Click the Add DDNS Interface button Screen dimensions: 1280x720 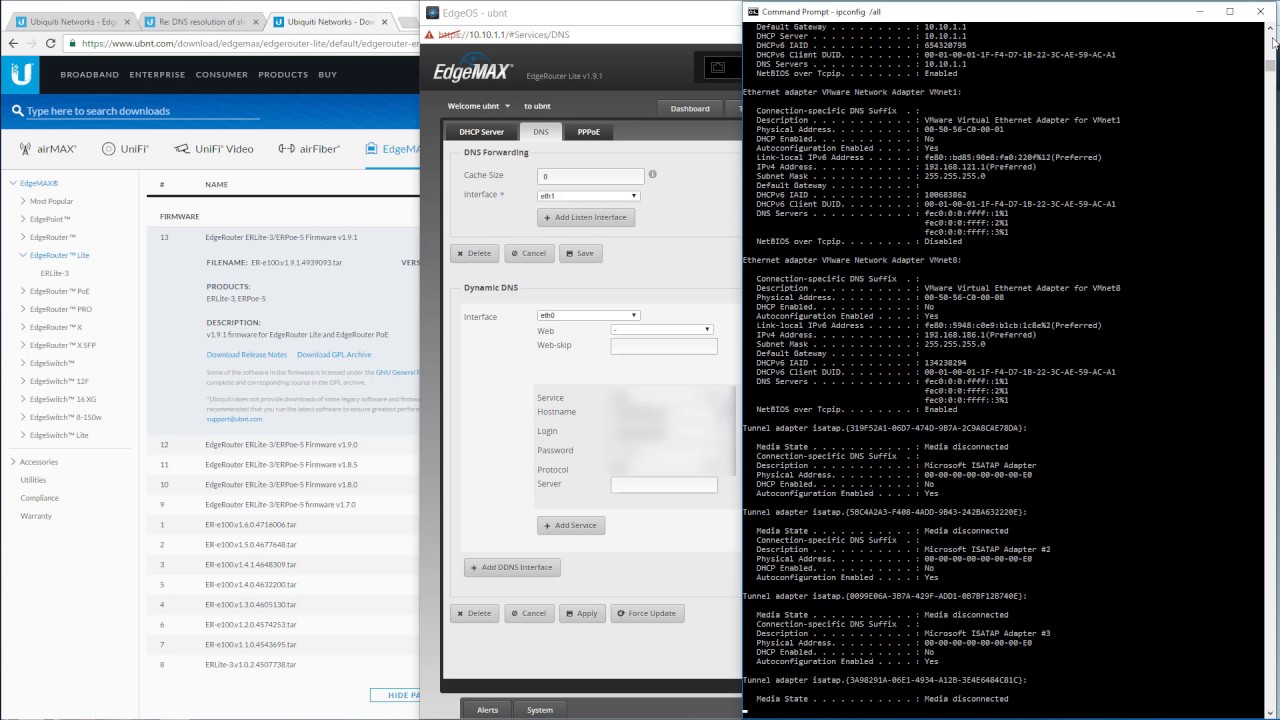click(x=512, y=567)
